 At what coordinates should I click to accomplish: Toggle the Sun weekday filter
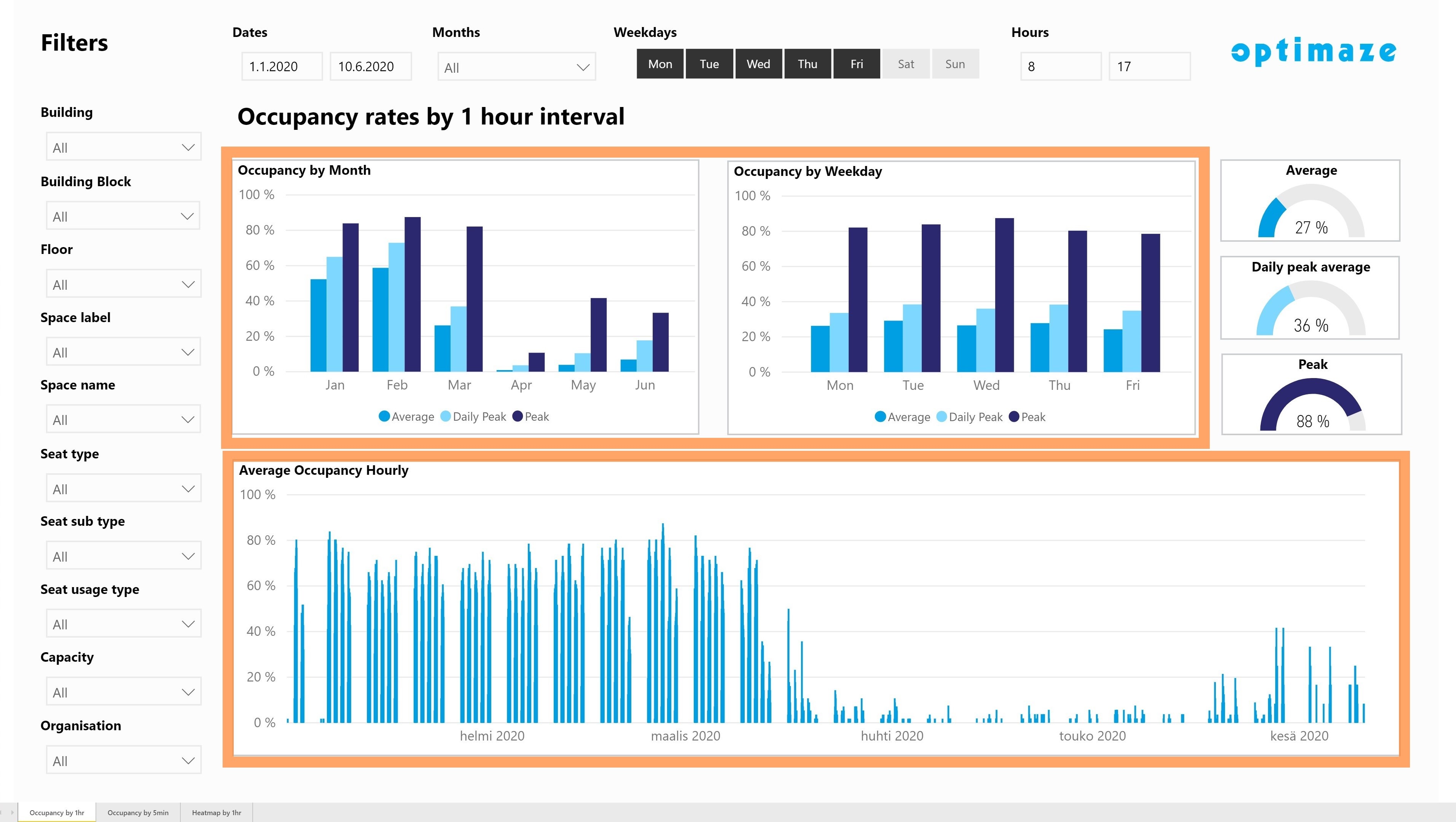955,64
